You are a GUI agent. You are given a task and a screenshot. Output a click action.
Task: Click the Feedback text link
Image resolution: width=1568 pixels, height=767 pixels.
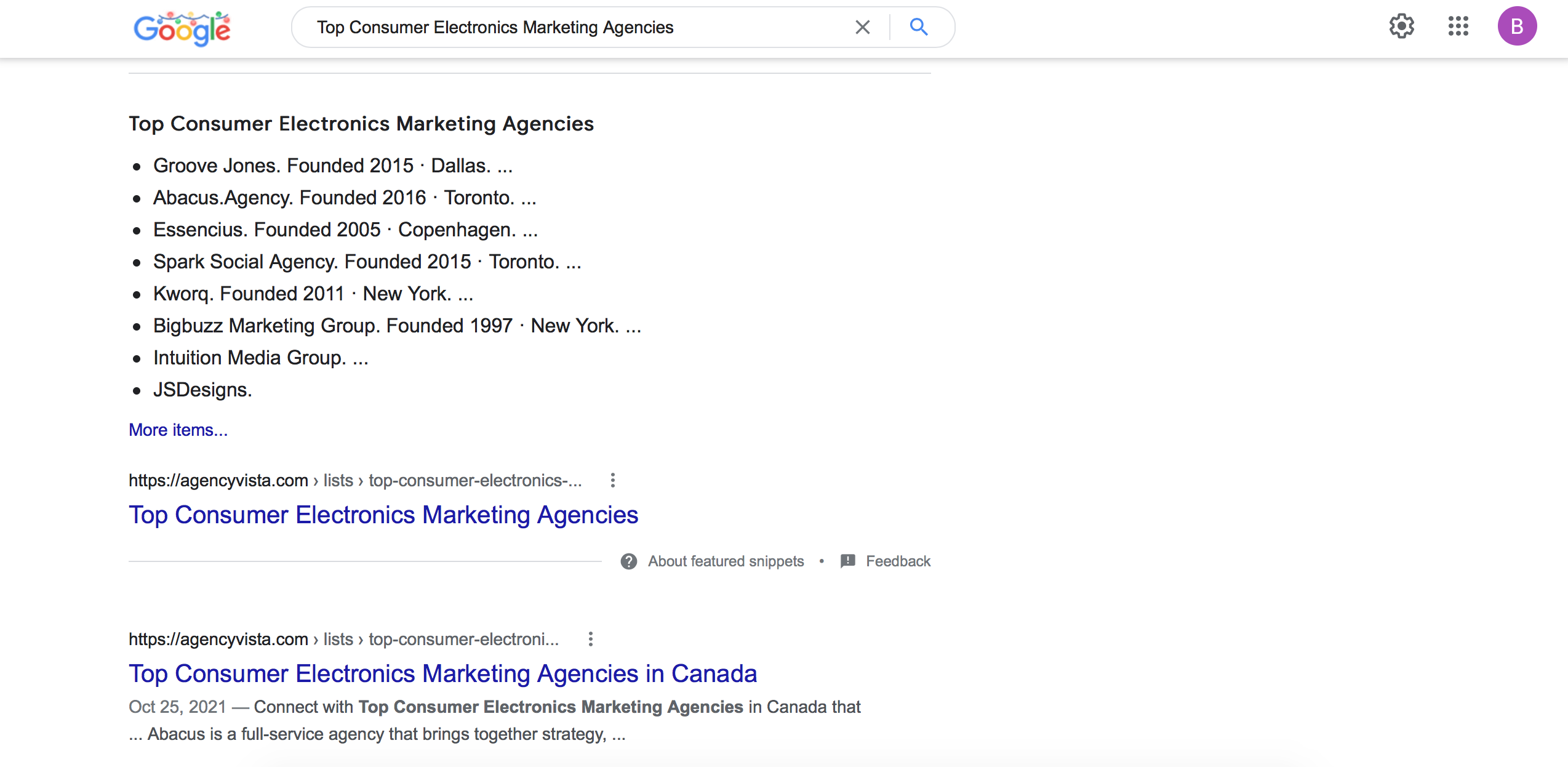click(x=898, y=561)
